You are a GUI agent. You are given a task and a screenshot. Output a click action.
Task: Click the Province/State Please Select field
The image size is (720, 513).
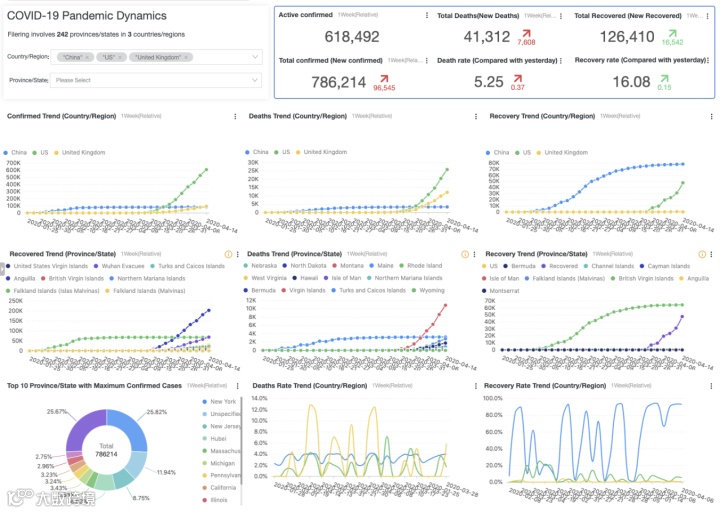(156, 80)
